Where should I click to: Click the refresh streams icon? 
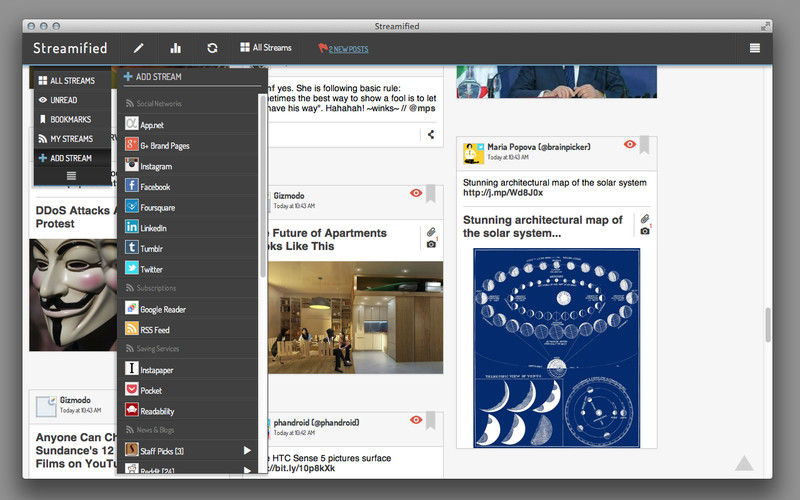click(x=212, y=48)
